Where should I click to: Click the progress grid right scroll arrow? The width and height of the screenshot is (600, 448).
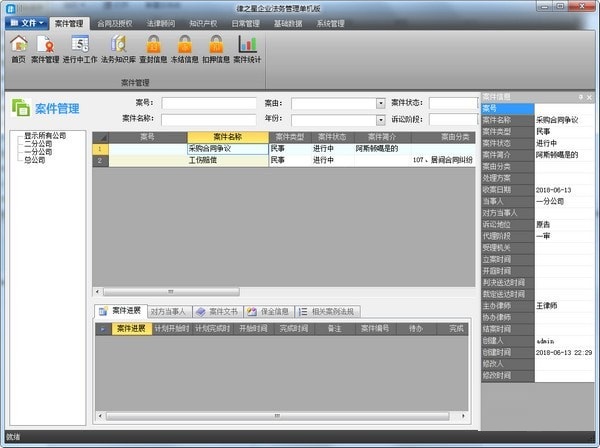(463, 416)
